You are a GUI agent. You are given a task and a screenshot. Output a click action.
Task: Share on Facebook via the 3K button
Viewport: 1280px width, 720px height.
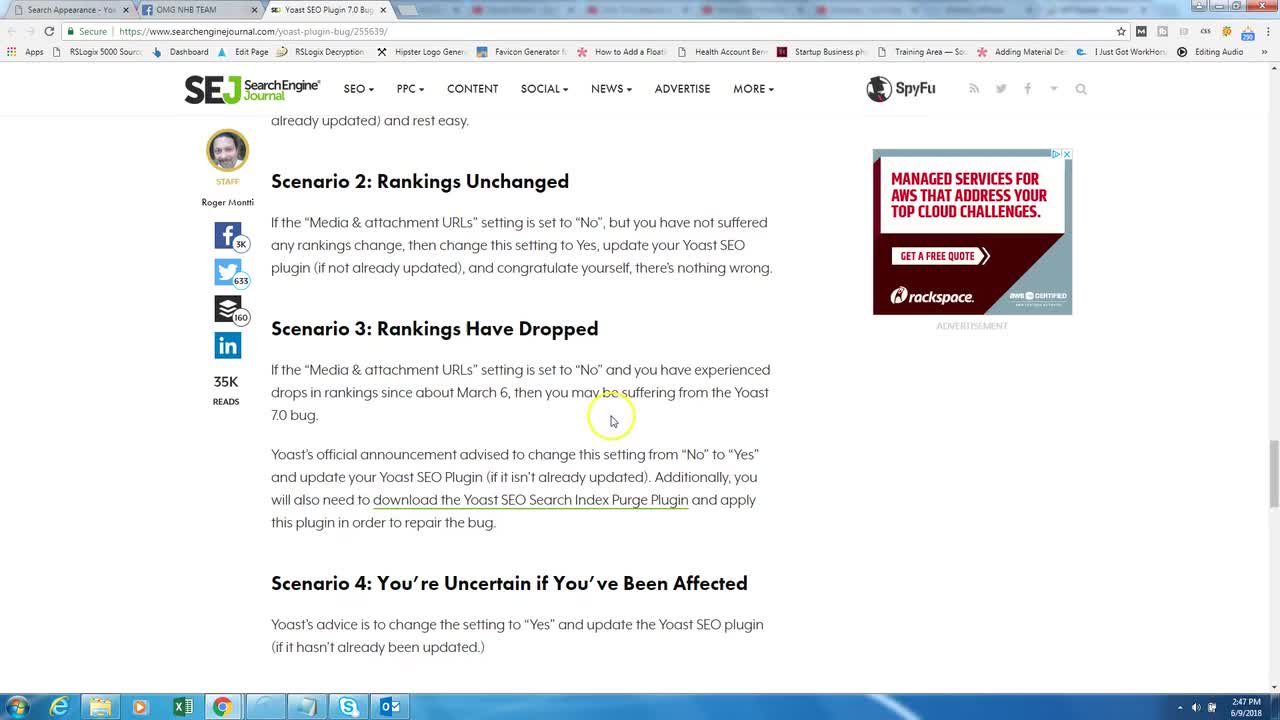coord(229,236)
